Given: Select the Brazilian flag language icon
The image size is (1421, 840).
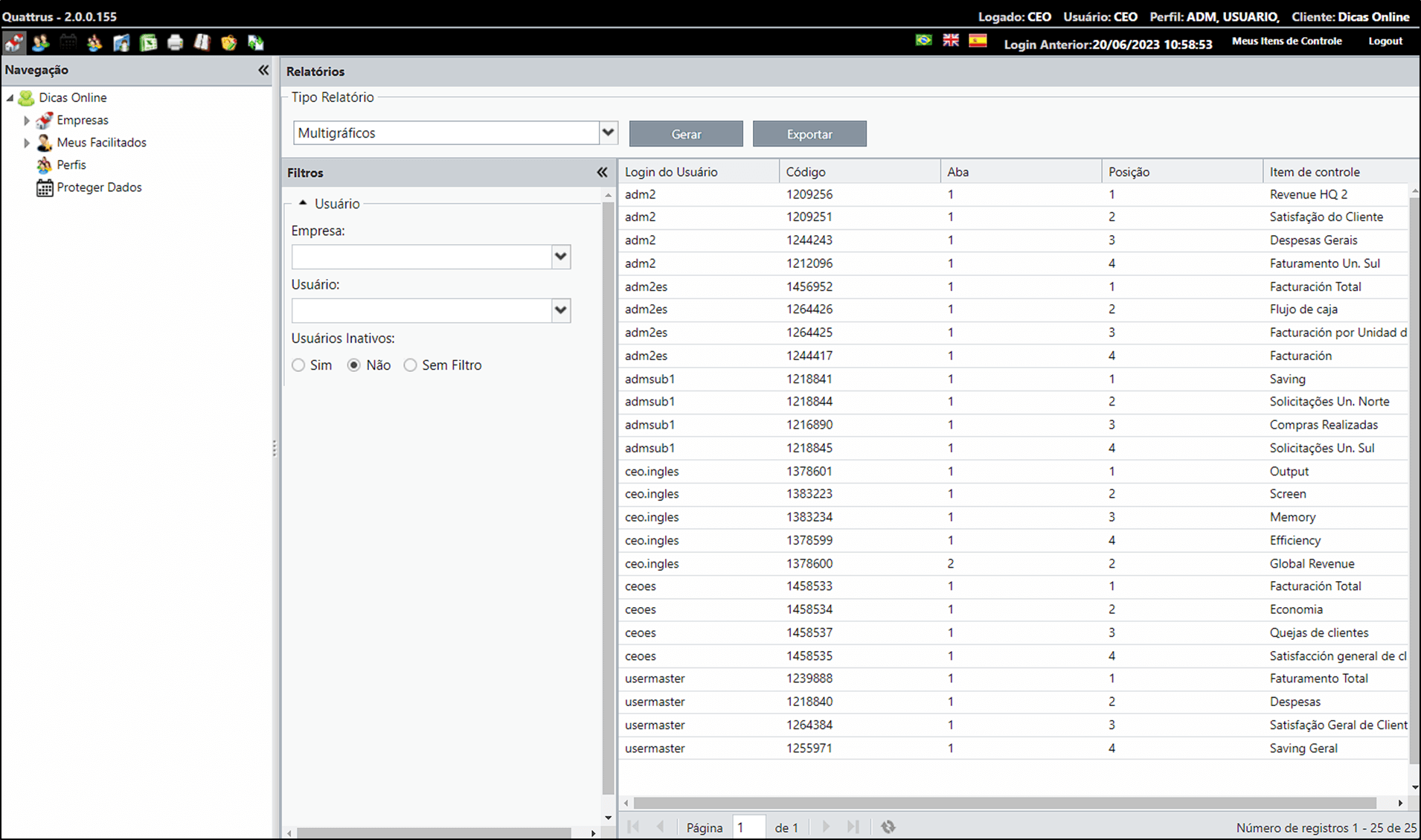Looking at the screenshot, I should point(924,40).
